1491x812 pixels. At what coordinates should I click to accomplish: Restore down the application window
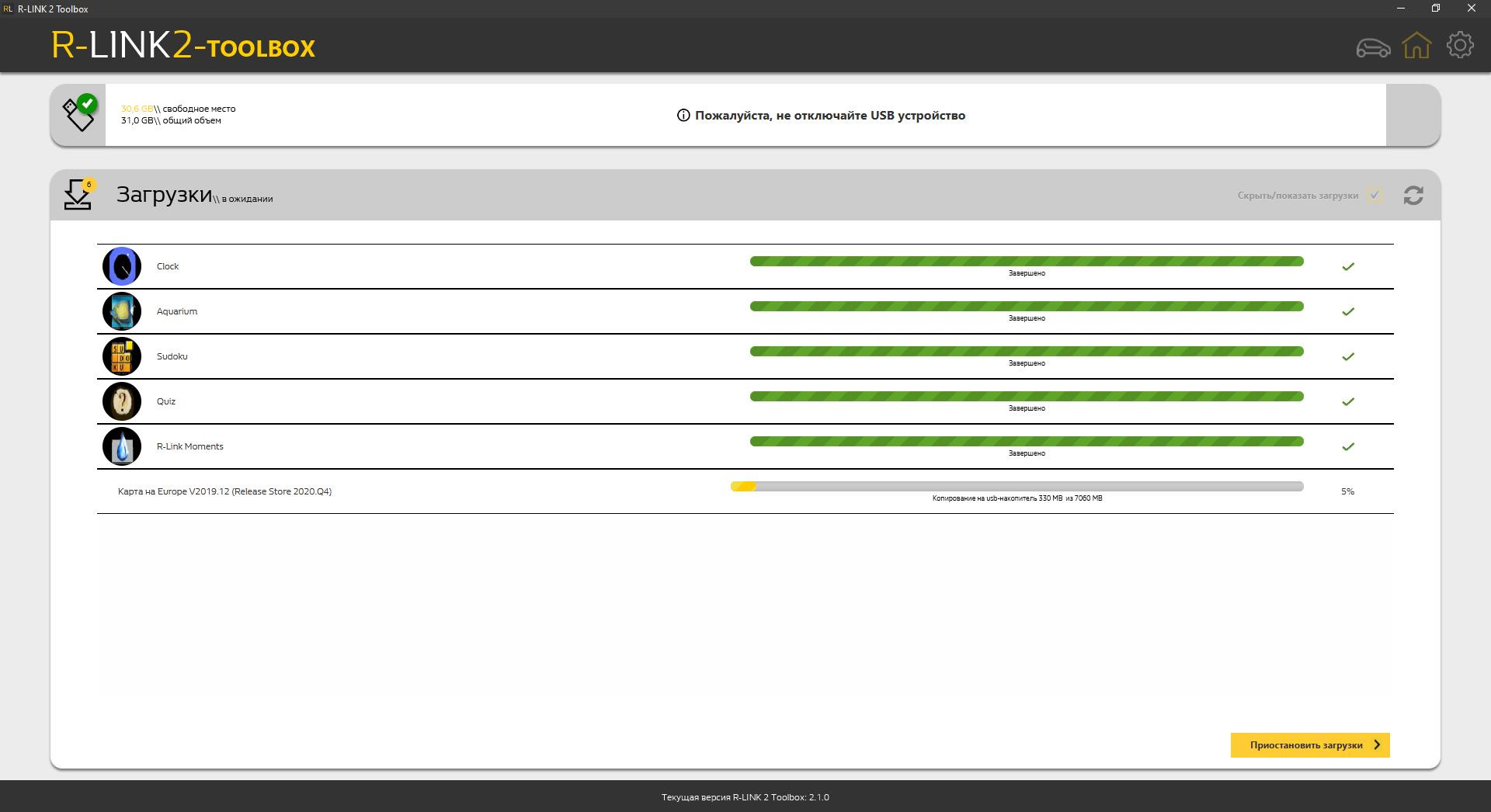[x=1436, y=9]
